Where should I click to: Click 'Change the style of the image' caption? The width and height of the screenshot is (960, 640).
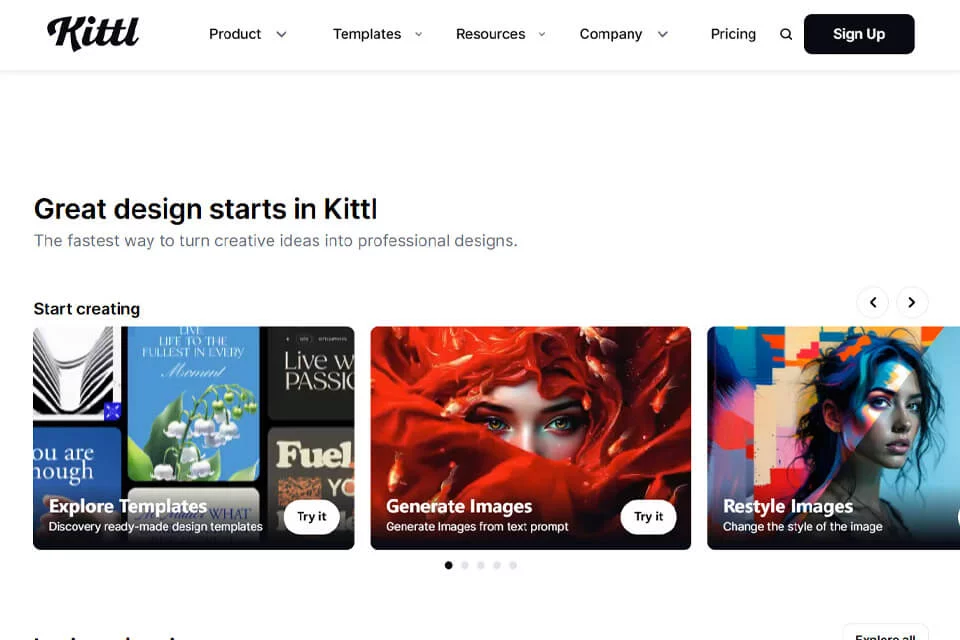(x=803, y=527)
